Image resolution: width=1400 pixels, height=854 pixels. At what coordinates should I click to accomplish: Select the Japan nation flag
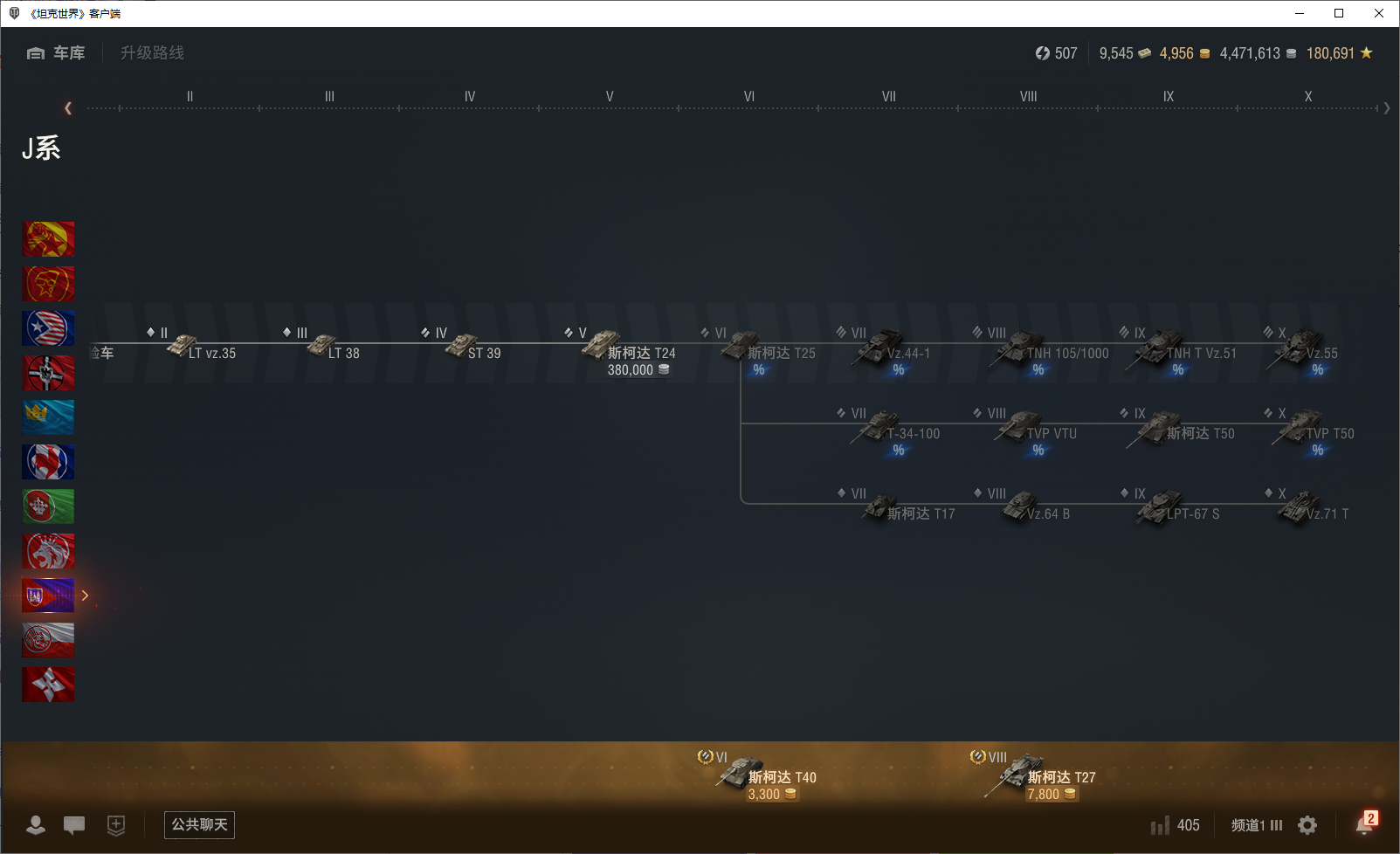(x=48, y=685)
